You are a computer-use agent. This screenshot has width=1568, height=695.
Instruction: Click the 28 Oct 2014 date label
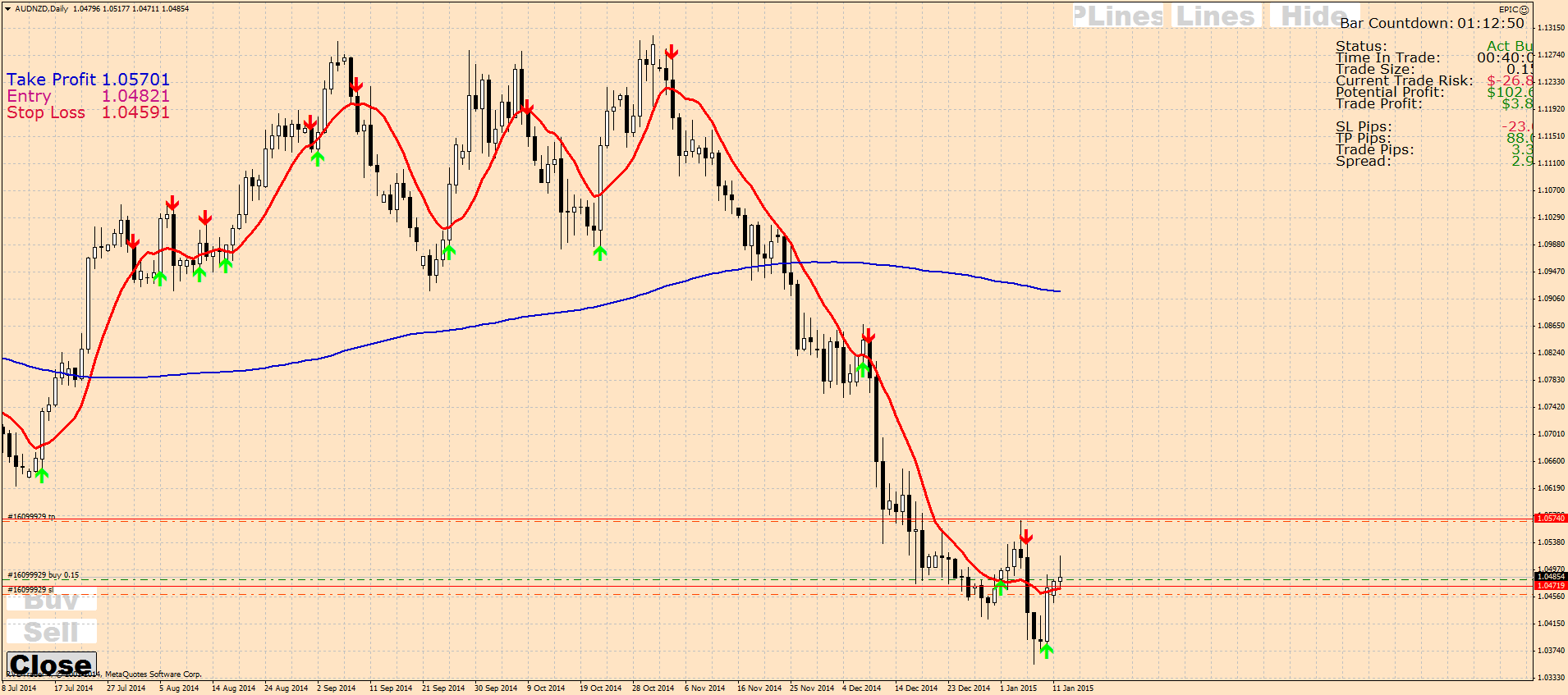653,688
